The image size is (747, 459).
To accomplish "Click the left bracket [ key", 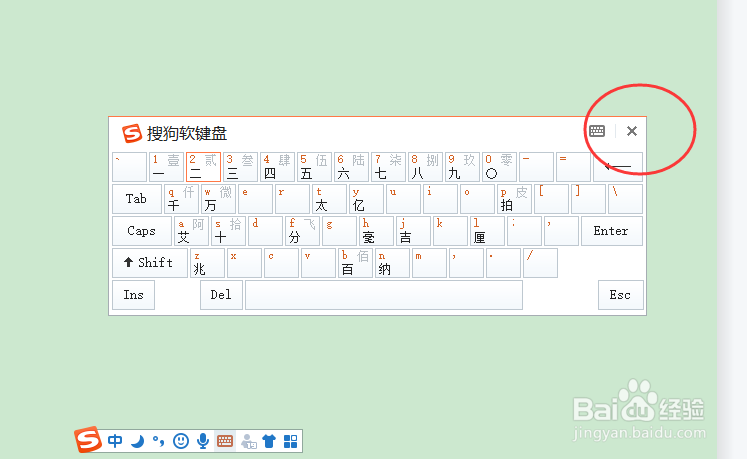I will [551, 199].
